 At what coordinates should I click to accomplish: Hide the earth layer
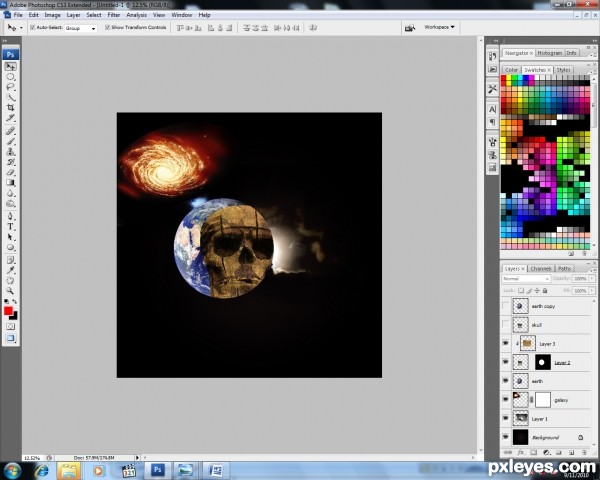(505, 380)
